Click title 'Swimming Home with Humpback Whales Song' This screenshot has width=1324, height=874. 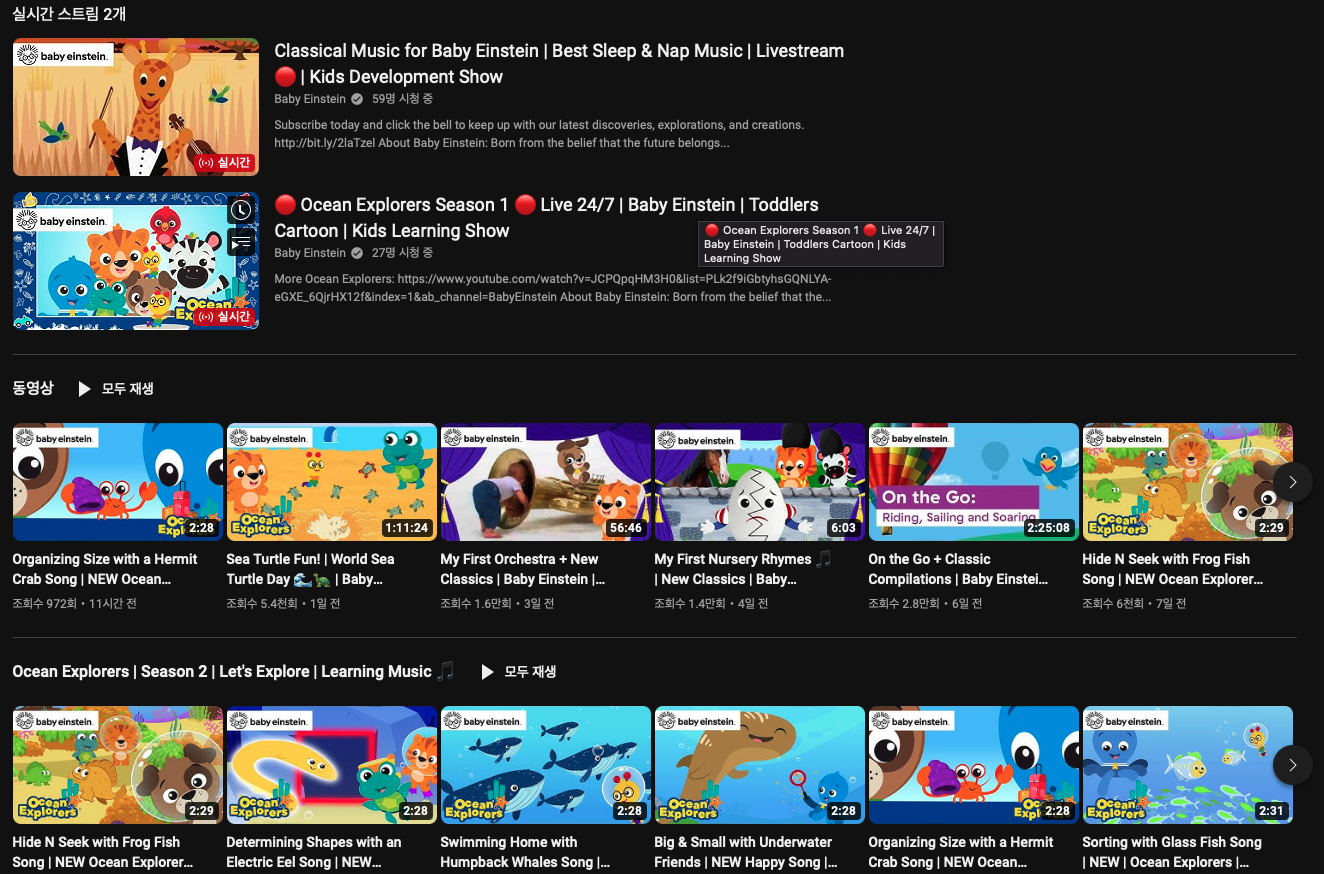(525, 852)
